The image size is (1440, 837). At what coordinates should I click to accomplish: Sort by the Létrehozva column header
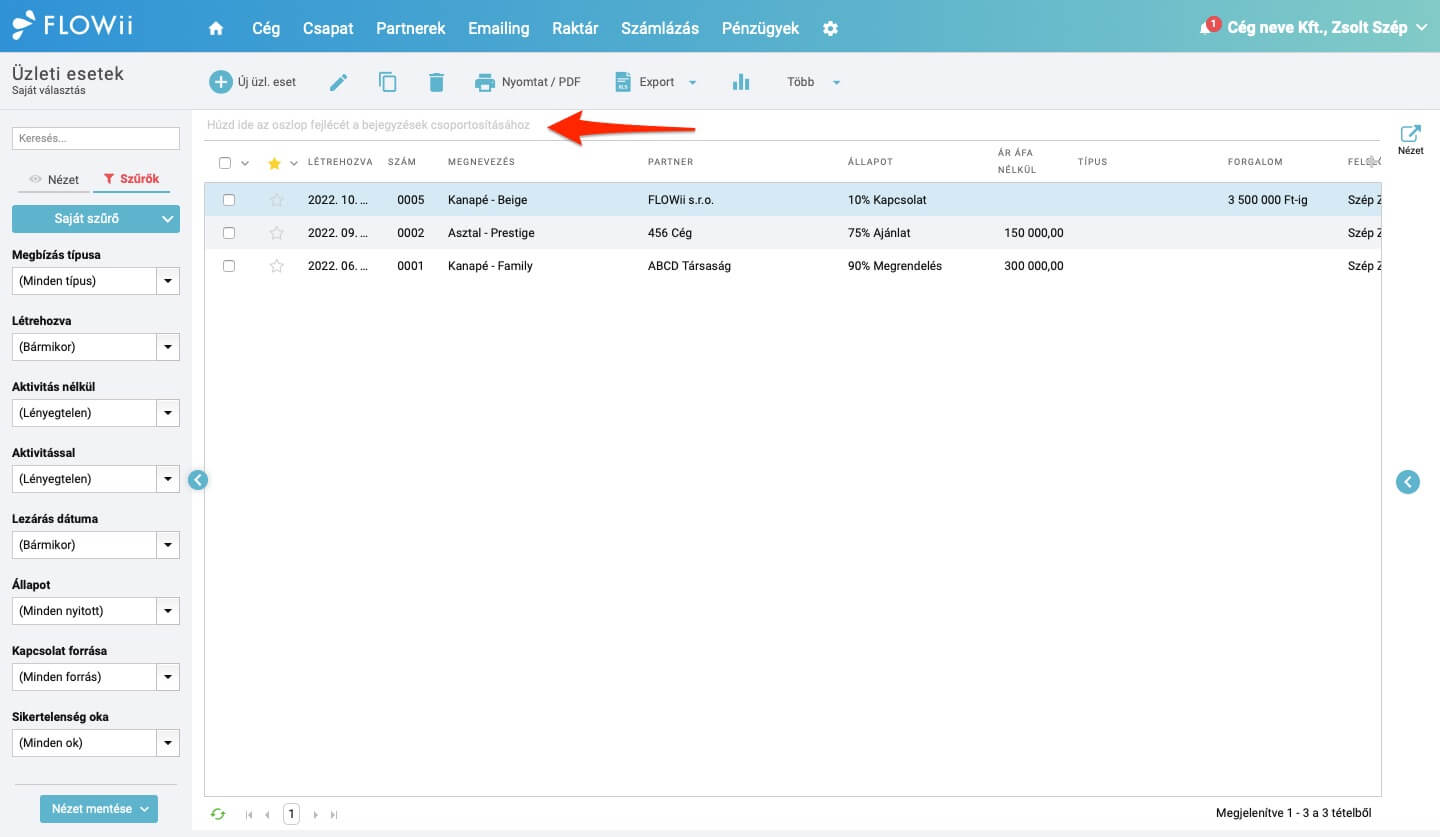[x=340, y=162]
